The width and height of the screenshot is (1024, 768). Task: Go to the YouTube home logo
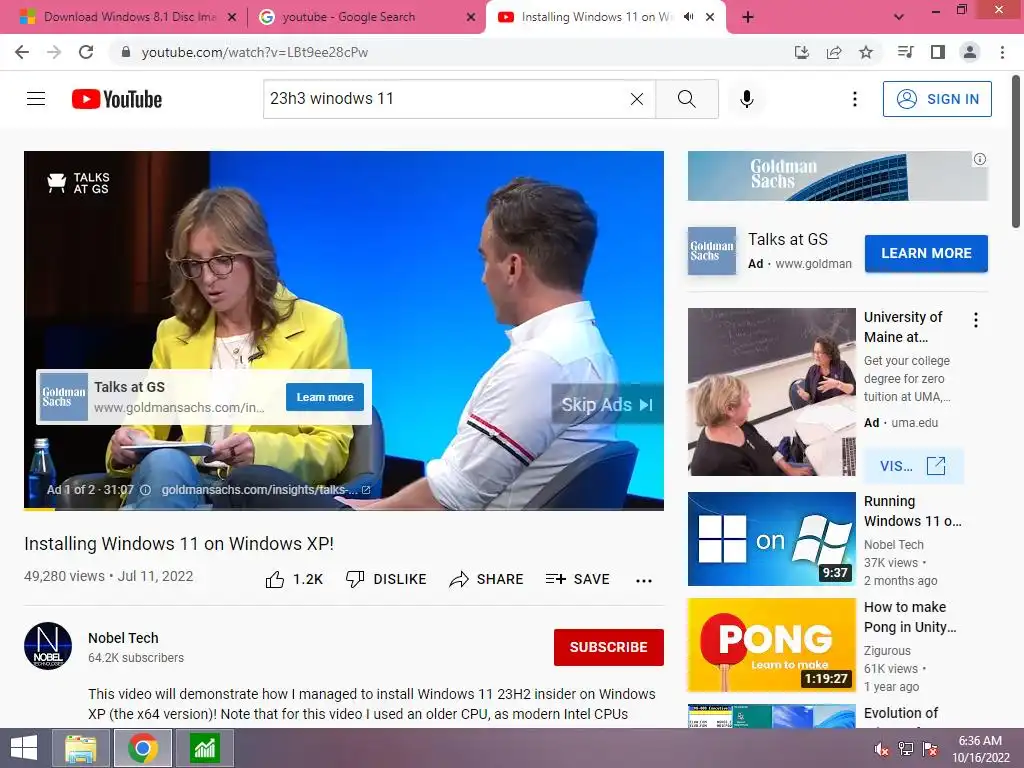click(x=117, y=99)
